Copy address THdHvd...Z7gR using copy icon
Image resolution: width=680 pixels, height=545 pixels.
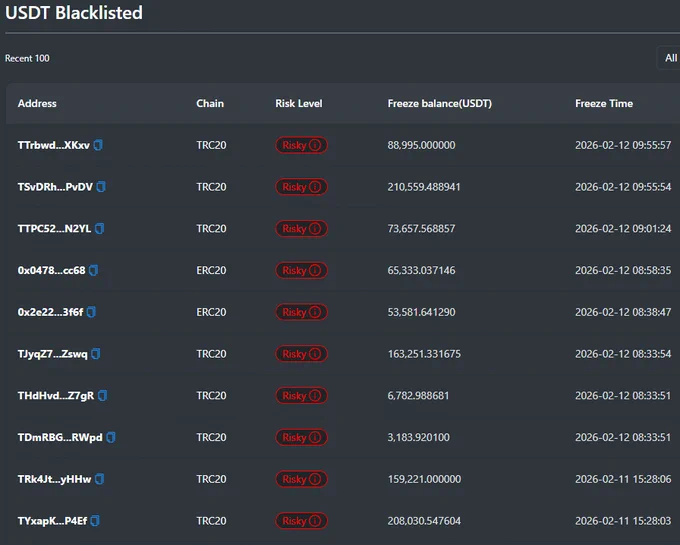point(102,395)
